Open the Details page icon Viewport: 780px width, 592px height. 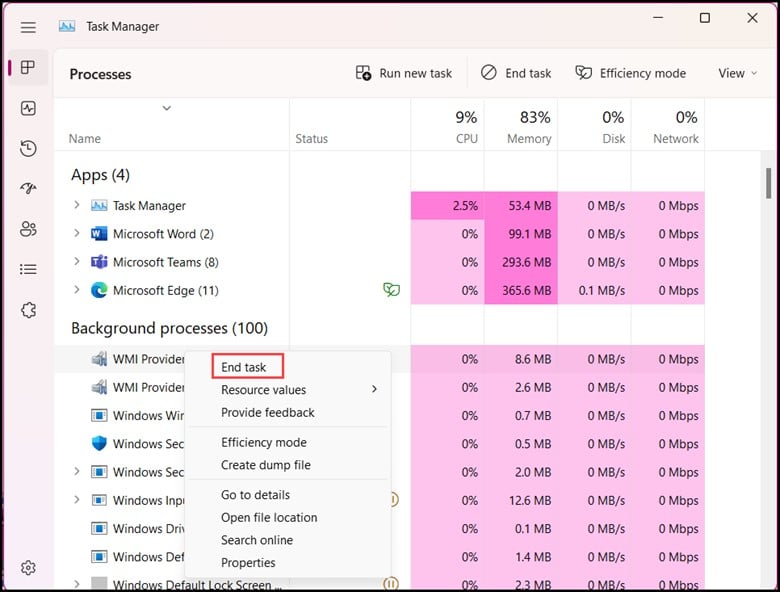28,269
